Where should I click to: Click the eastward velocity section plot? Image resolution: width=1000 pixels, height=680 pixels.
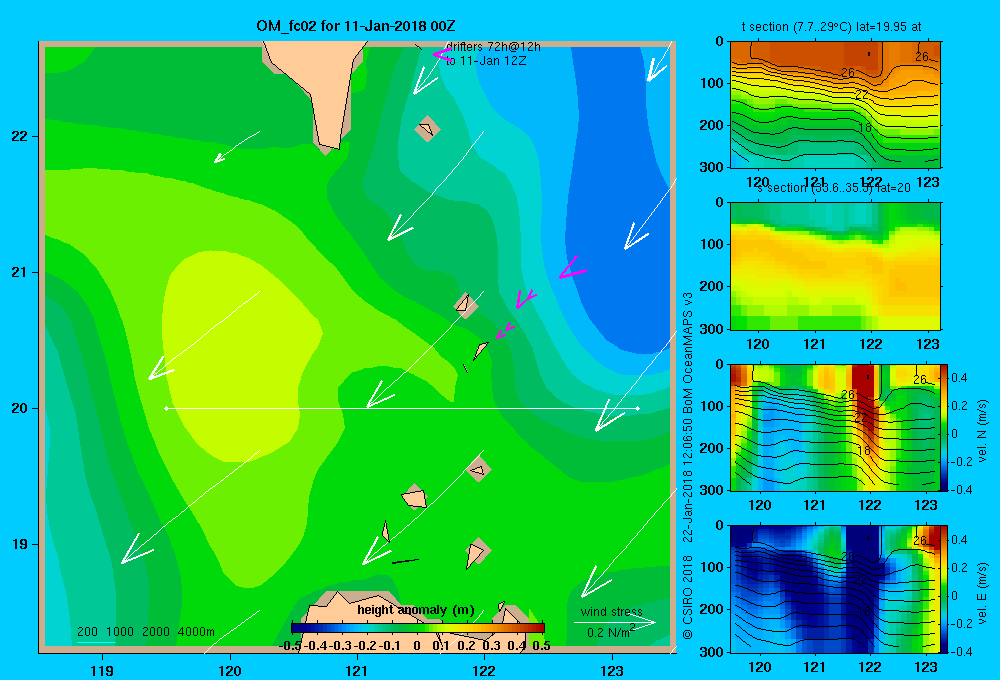click(x=835, y=588)
